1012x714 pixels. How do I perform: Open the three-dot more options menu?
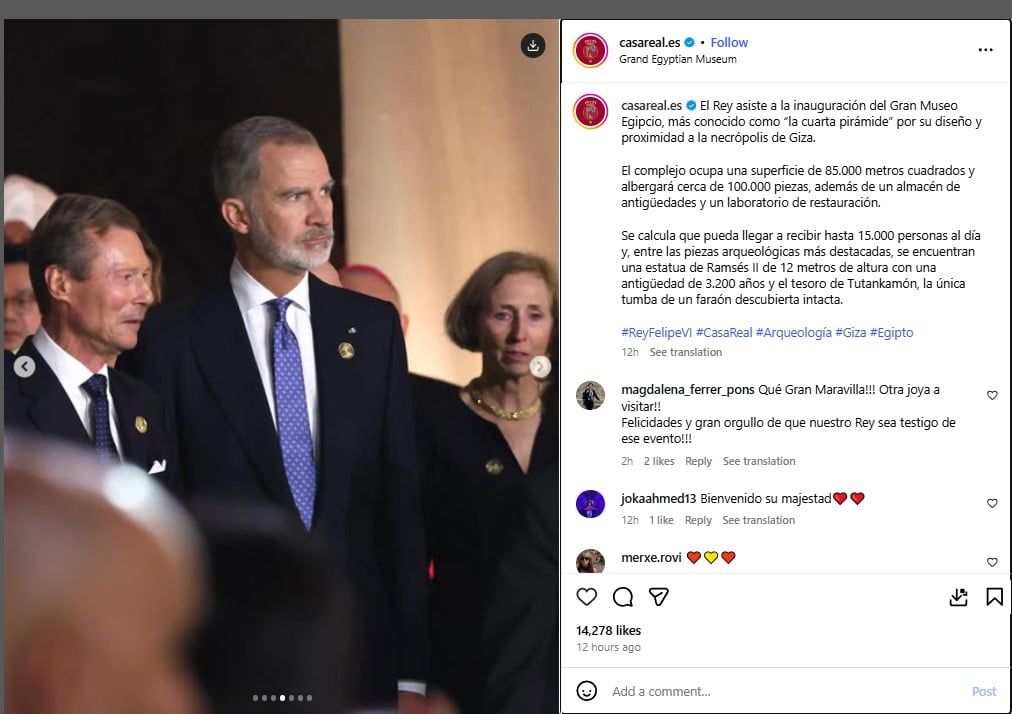(x=985, y=50)
